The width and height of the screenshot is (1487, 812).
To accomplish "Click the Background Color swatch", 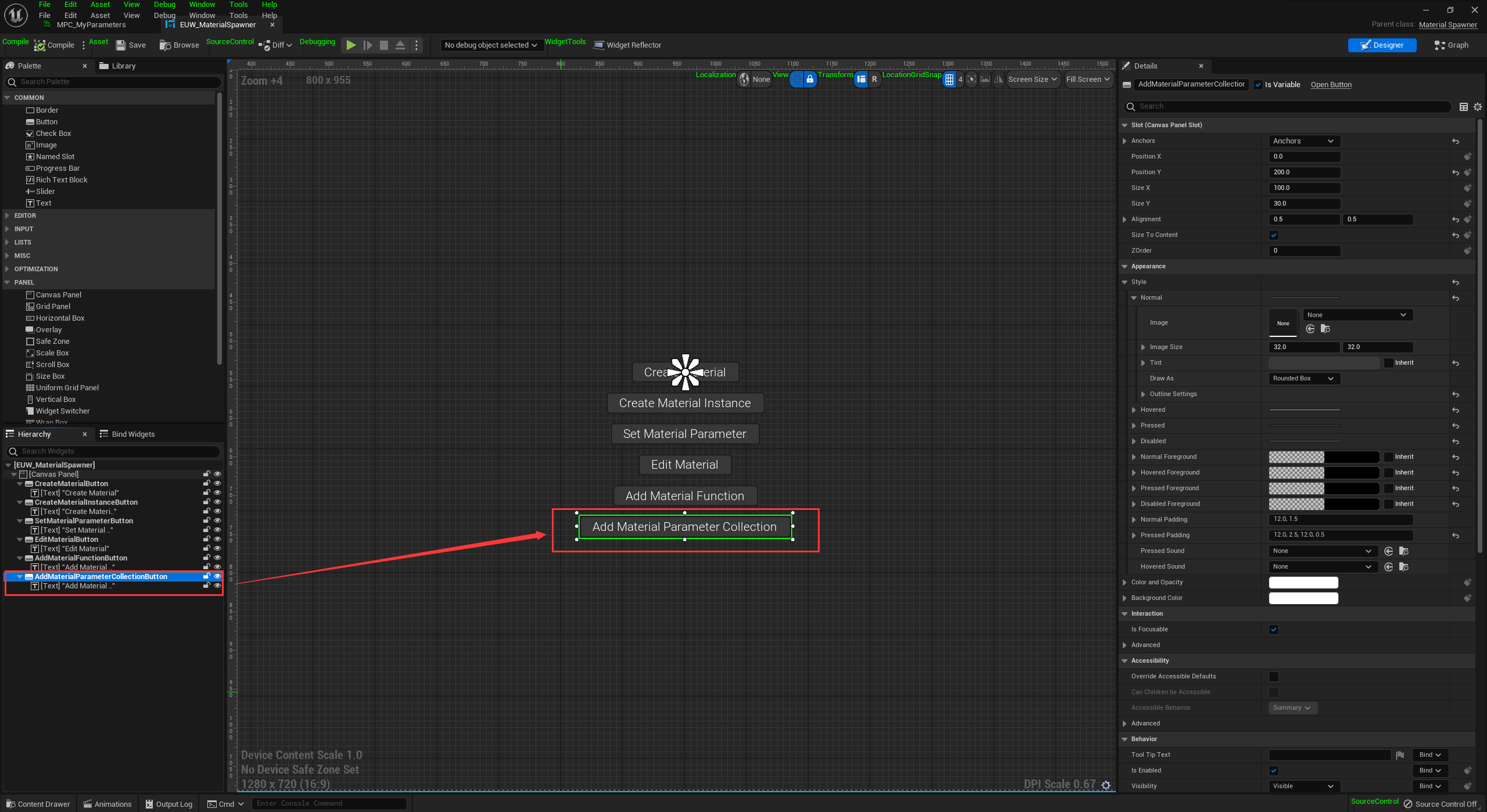I will [x=1303, y=598].
